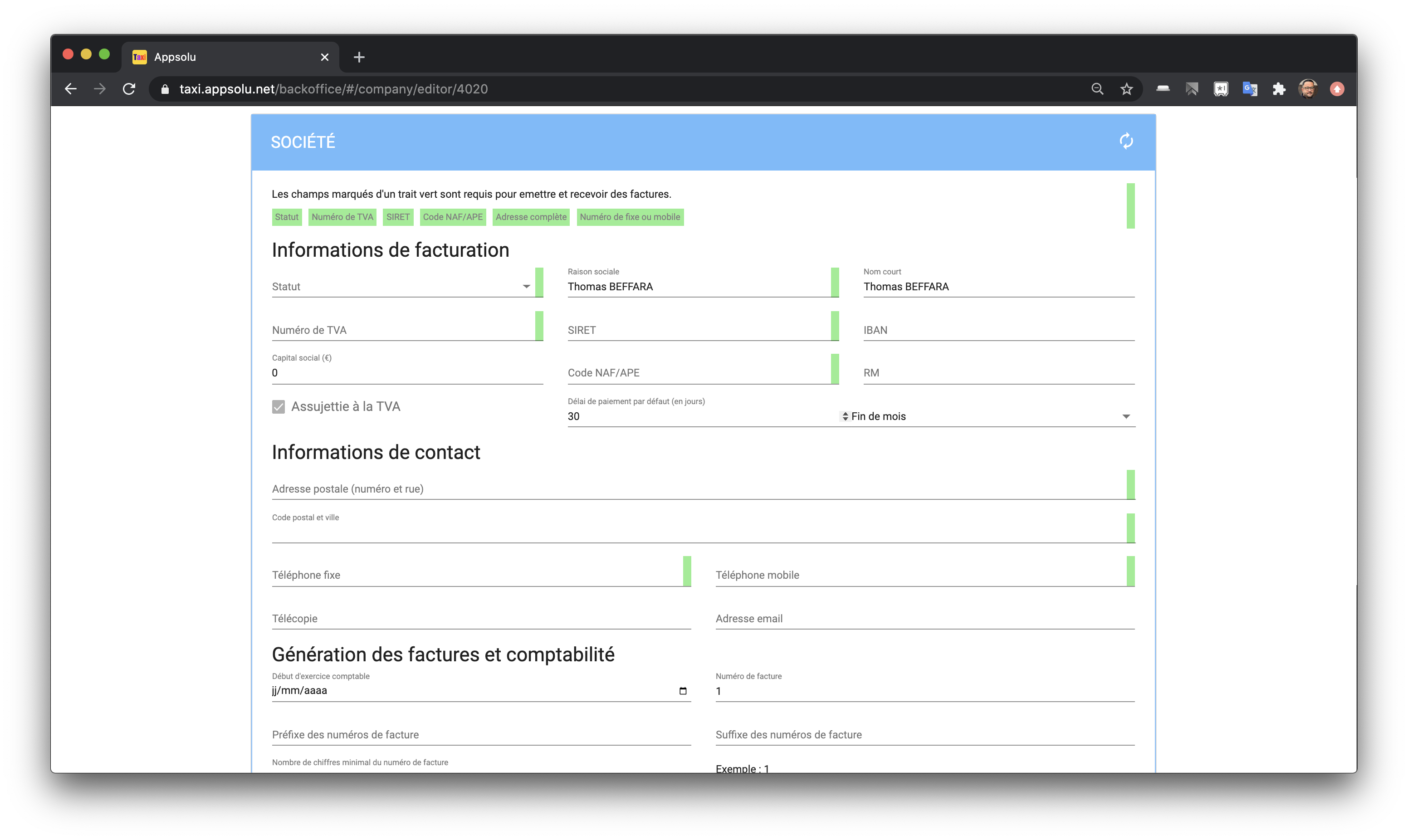Reload the page with browser reload icon
1408x840 pixels.
click(129, 89)
